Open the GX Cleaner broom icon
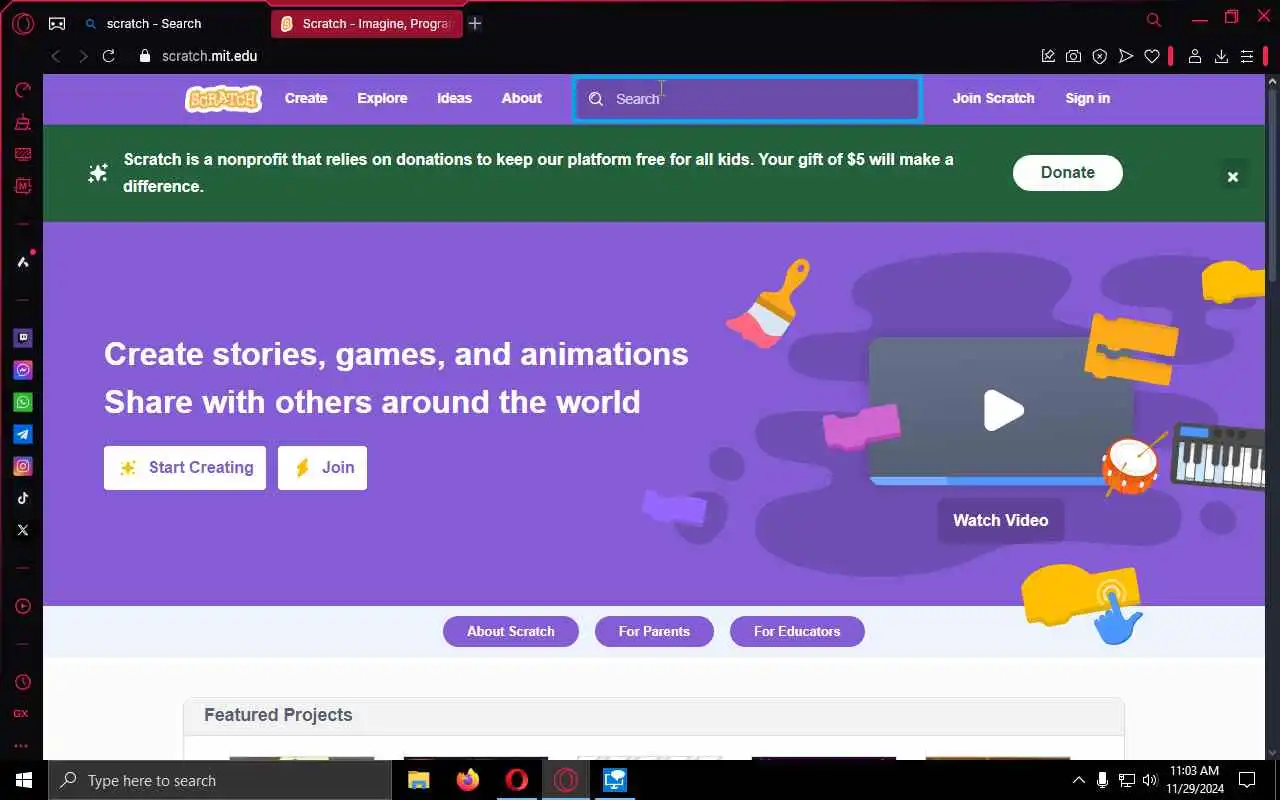 23,122
